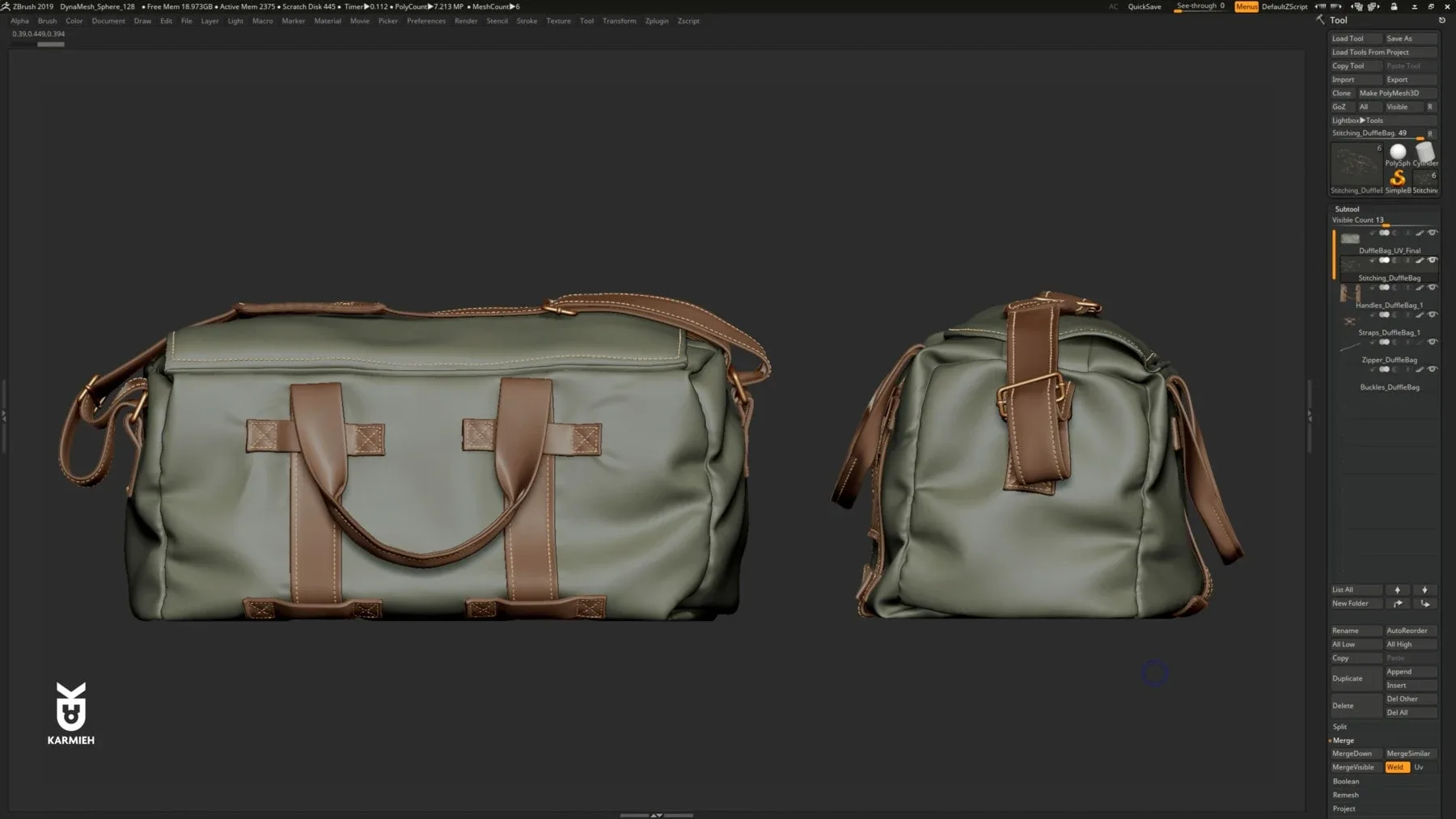The height and width of the screenshot is (819, 1456).
Task: Hide the Zipper_DuffleBag subtool eye icon
Action: pos(1432,342)
